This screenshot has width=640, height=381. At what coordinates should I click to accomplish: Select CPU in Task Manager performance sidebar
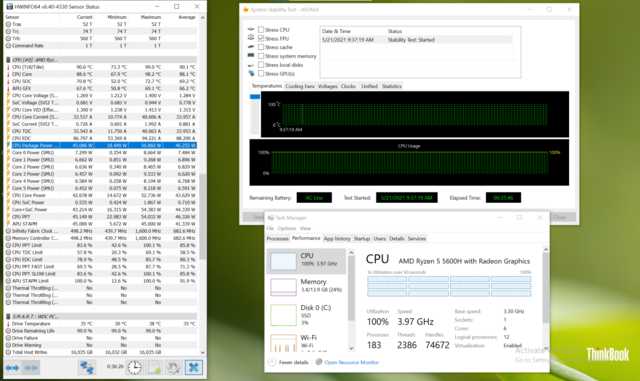pyautogui.click(x=307, y=261)
